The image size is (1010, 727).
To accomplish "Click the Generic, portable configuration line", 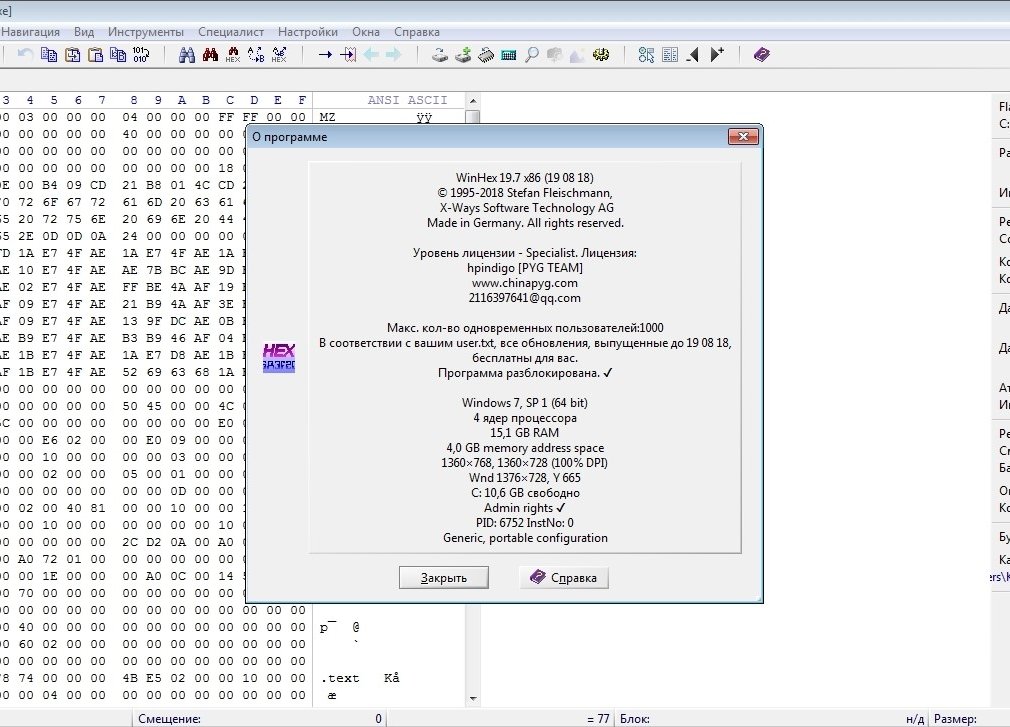I will tap(525, 538).
